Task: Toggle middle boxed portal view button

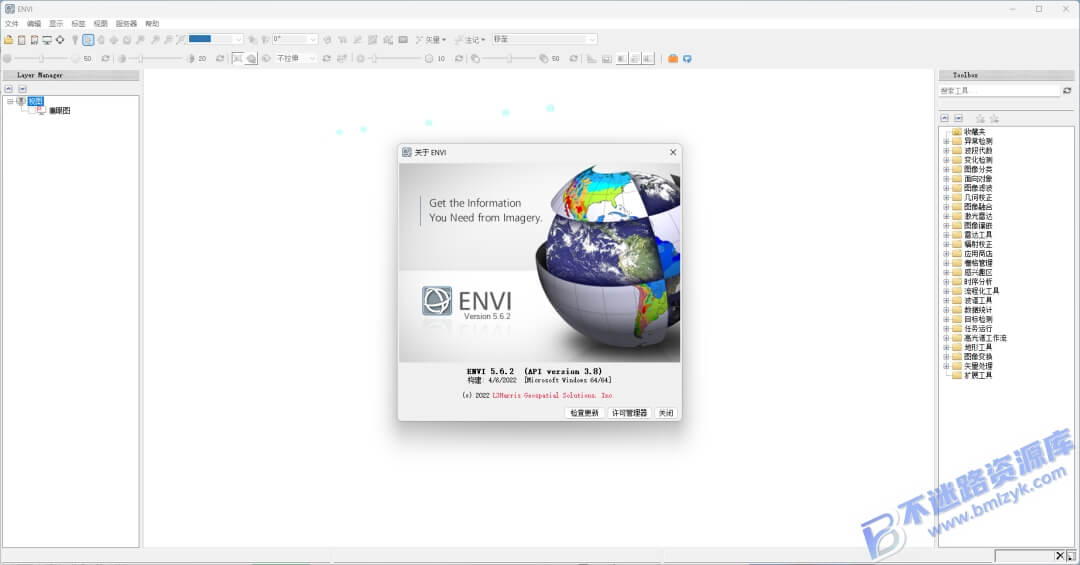Action: point(635,59)
